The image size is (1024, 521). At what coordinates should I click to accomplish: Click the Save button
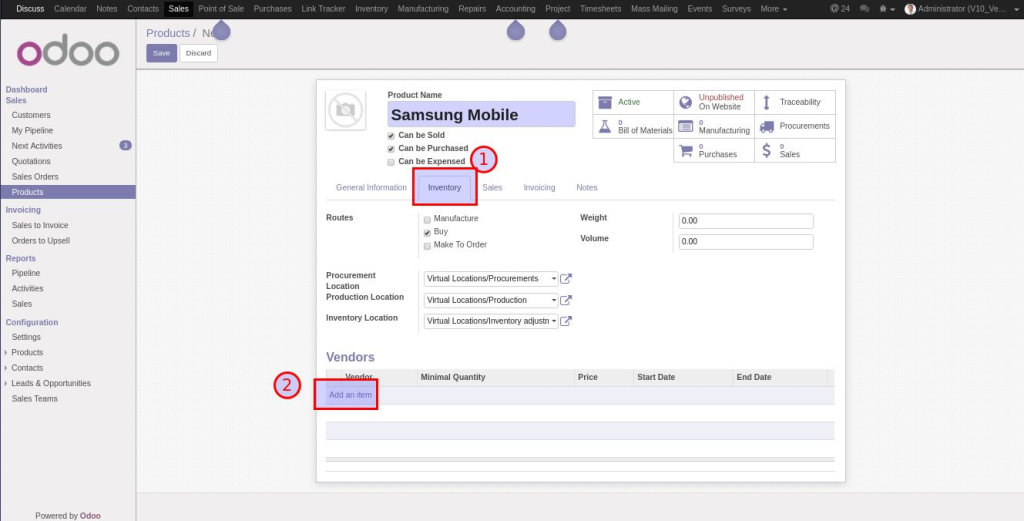pos(161,53)
